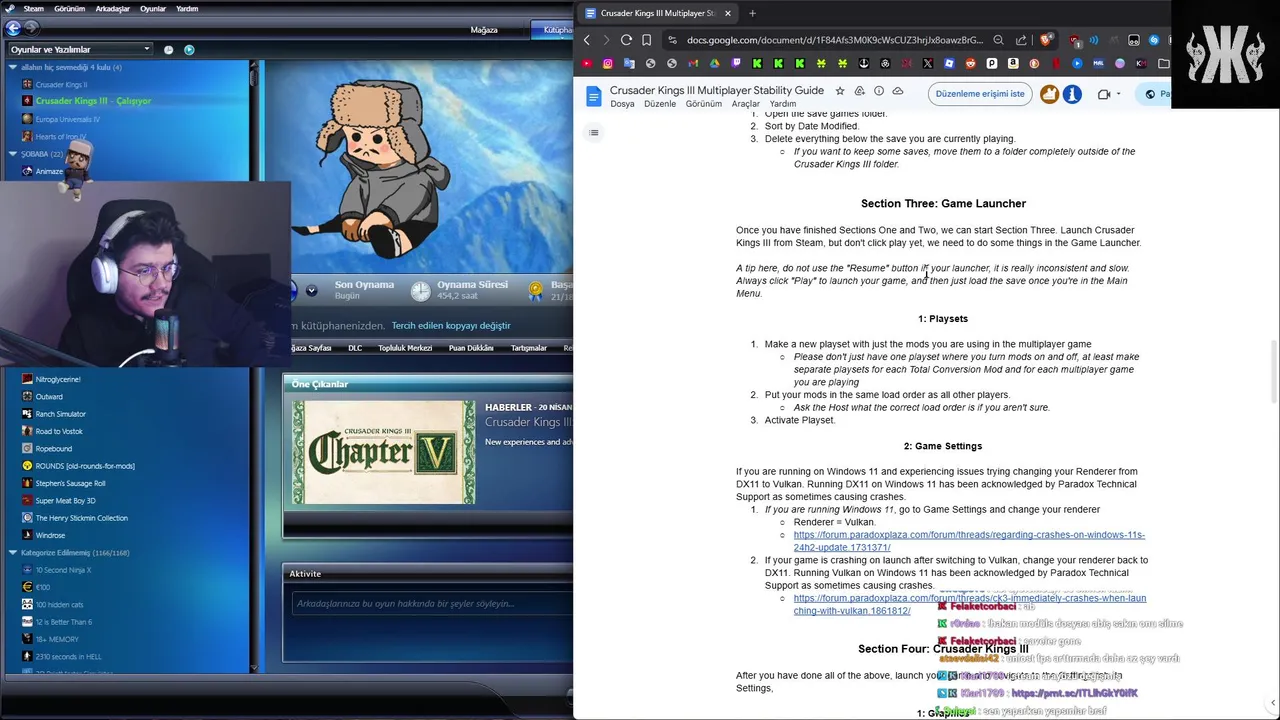Image resolution: width=1280 pixels, height=720 pixels.
Task: Open the Brave Shields lion icon
Action: [x=1046, y=40]
